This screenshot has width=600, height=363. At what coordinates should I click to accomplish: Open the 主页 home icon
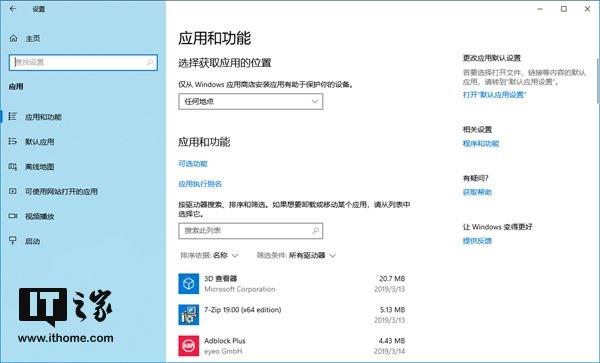coord(13,38)
